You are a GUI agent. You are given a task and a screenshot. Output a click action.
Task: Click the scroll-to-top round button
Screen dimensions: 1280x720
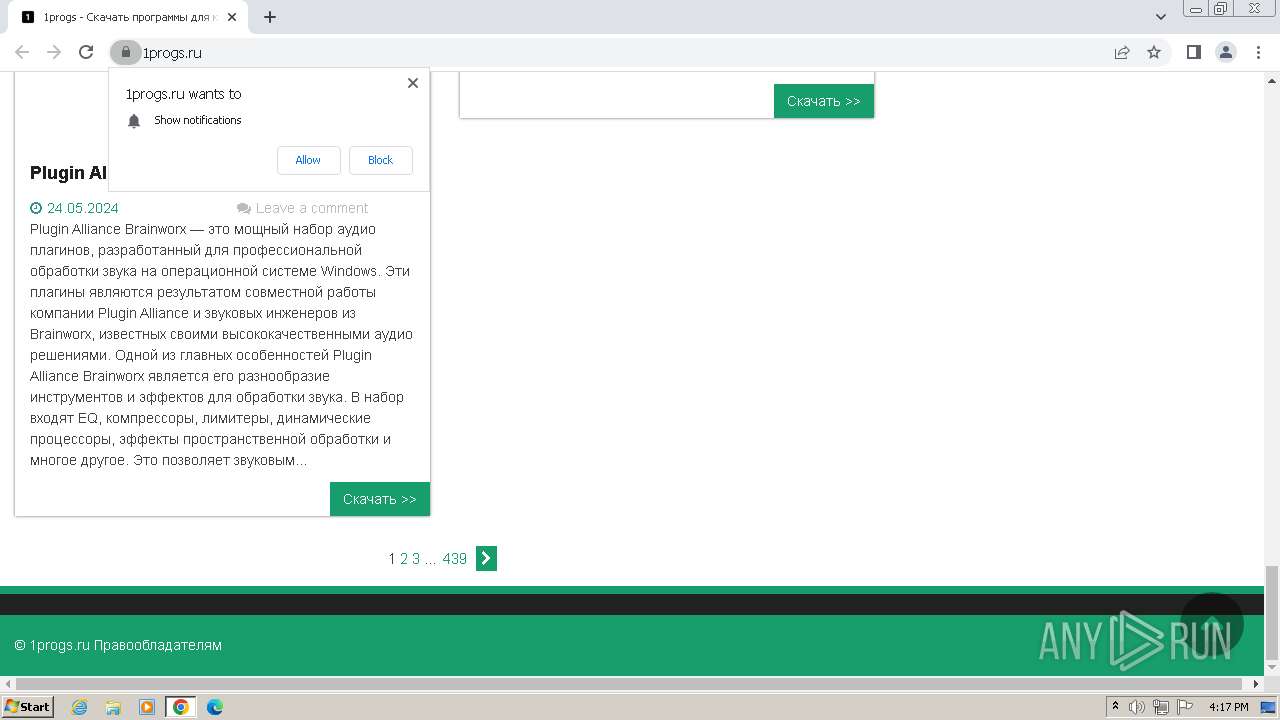click(x=1212, y=624)
